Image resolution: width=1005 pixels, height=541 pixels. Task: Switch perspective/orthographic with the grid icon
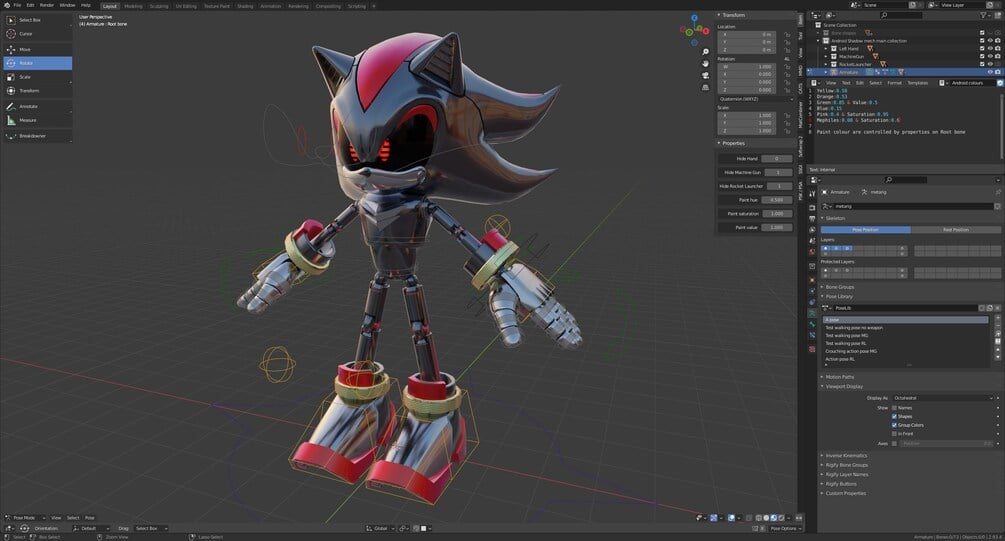(x=705, y=87)
